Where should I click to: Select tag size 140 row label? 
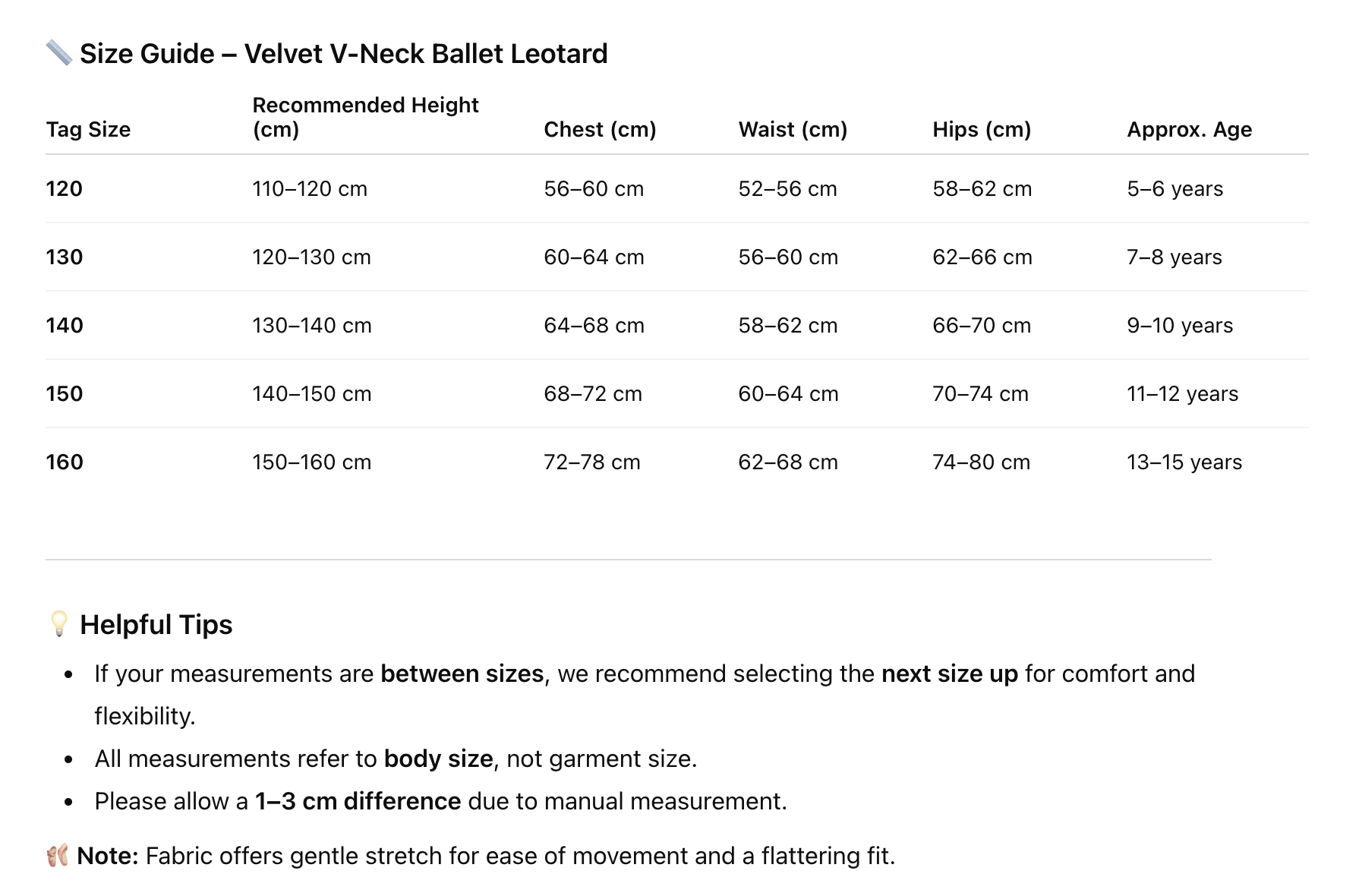(65, 326)
